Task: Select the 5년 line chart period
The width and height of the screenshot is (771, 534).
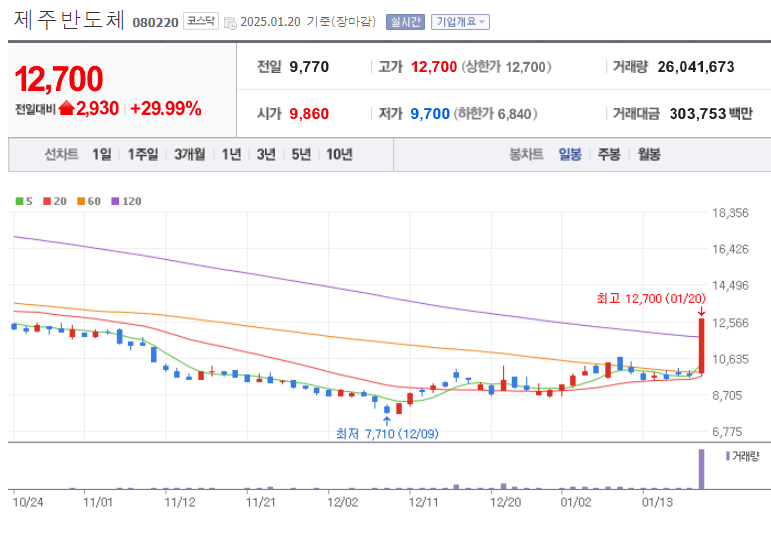Action: 301,154
